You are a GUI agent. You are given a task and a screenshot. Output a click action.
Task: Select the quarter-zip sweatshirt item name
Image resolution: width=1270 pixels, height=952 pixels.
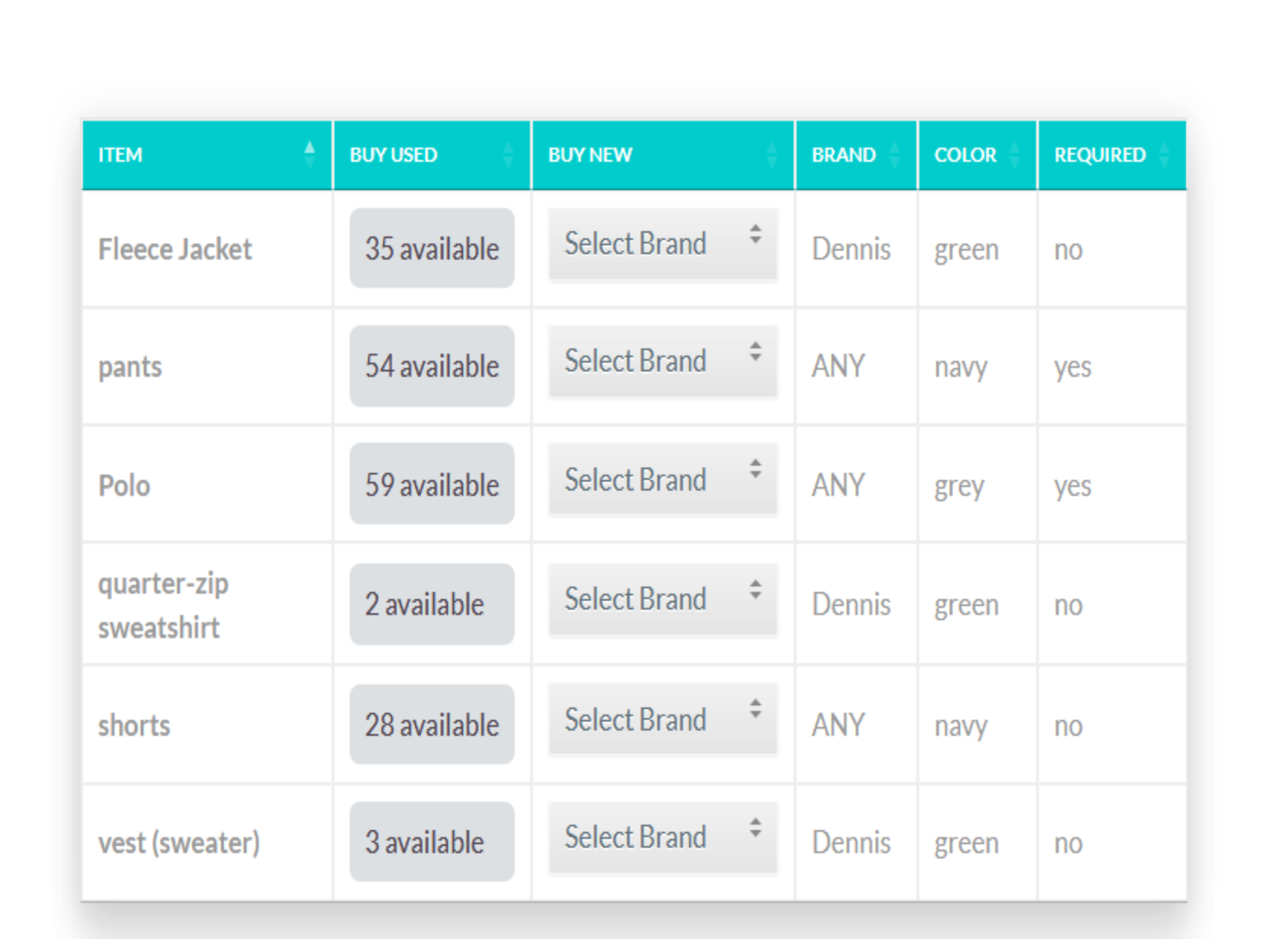point(164,606)
